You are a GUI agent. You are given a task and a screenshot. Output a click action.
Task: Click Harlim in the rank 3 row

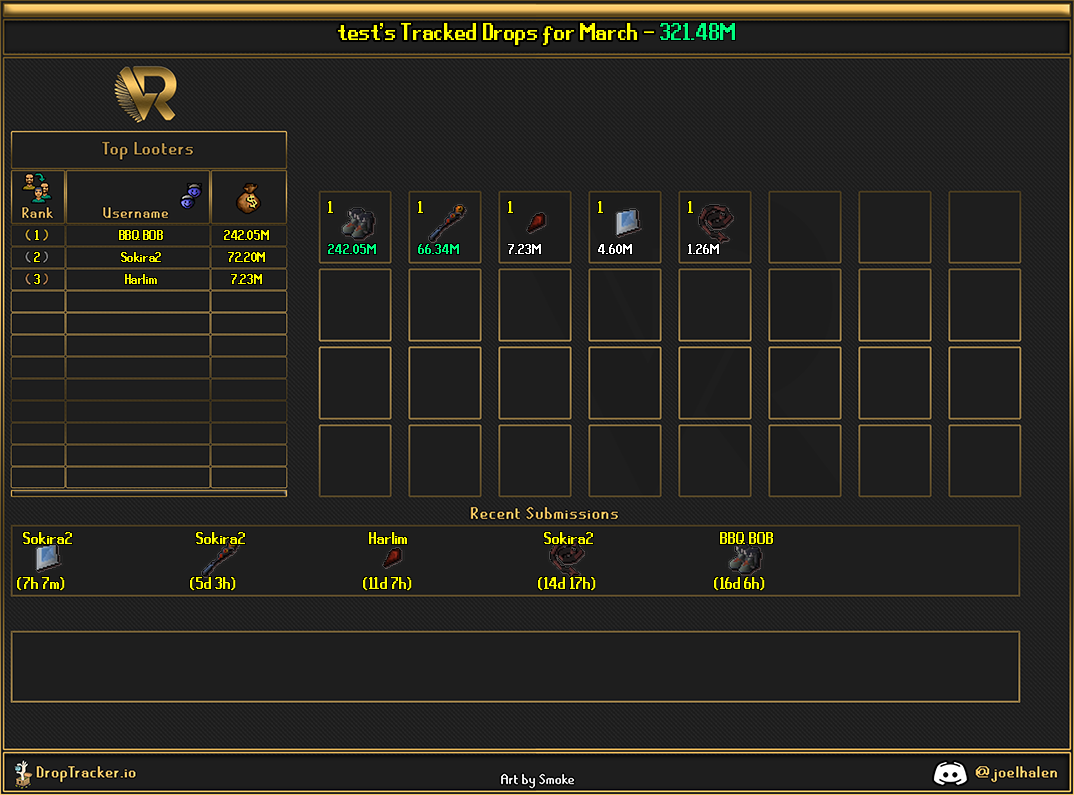pyautogui.click(x=139, y=280)
